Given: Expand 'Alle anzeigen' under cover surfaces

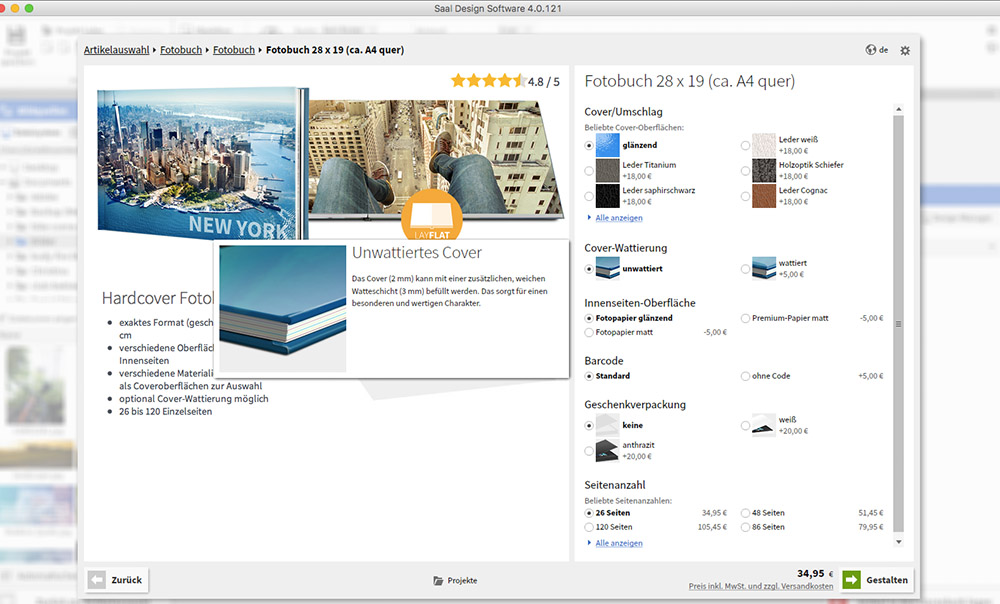Looking at the screenshot, I should pos(619,217).
